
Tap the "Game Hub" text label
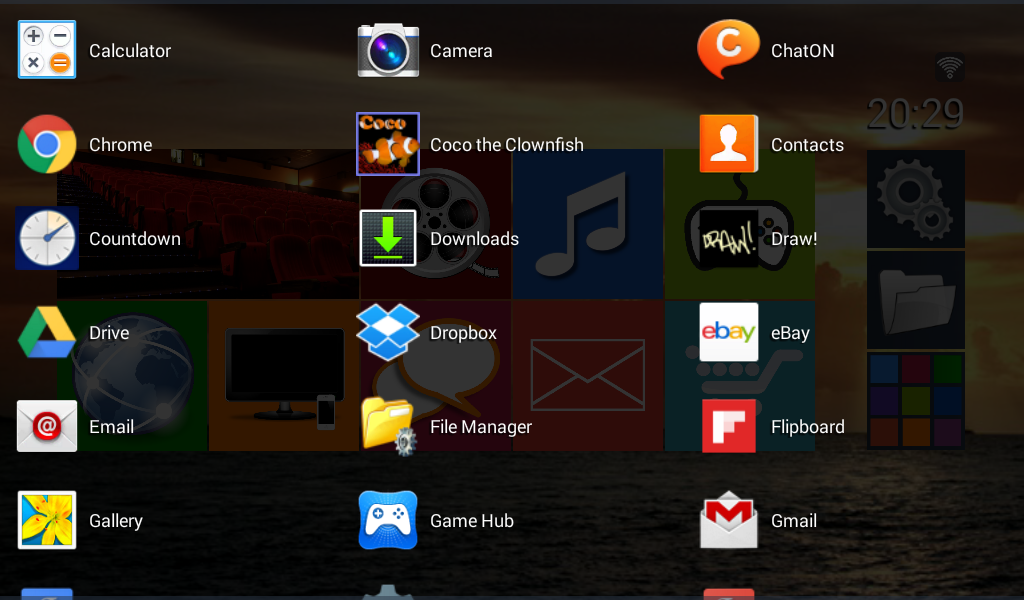click(472, 521)
